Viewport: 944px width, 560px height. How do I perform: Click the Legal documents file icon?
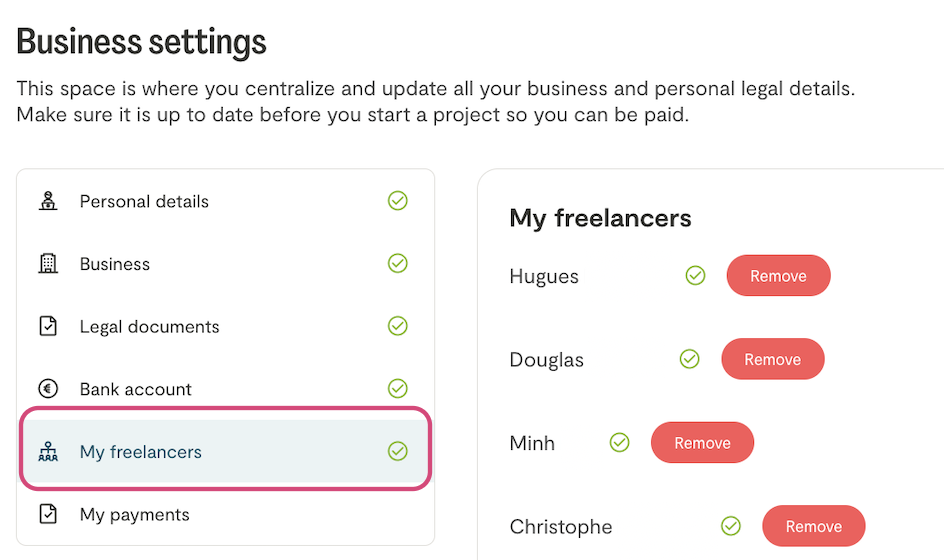[x=48, y=326]
